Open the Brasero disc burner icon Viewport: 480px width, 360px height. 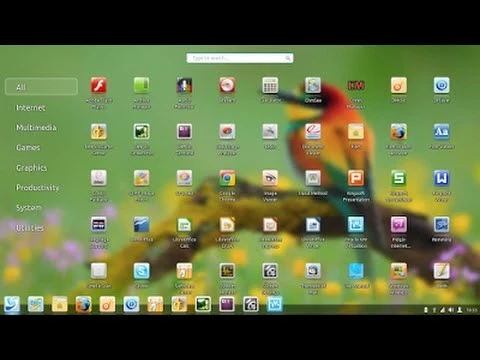(x=227, y=85)
